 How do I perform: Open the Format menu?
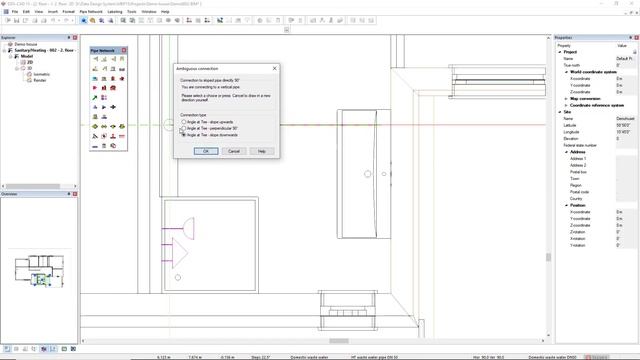[69, 12]
